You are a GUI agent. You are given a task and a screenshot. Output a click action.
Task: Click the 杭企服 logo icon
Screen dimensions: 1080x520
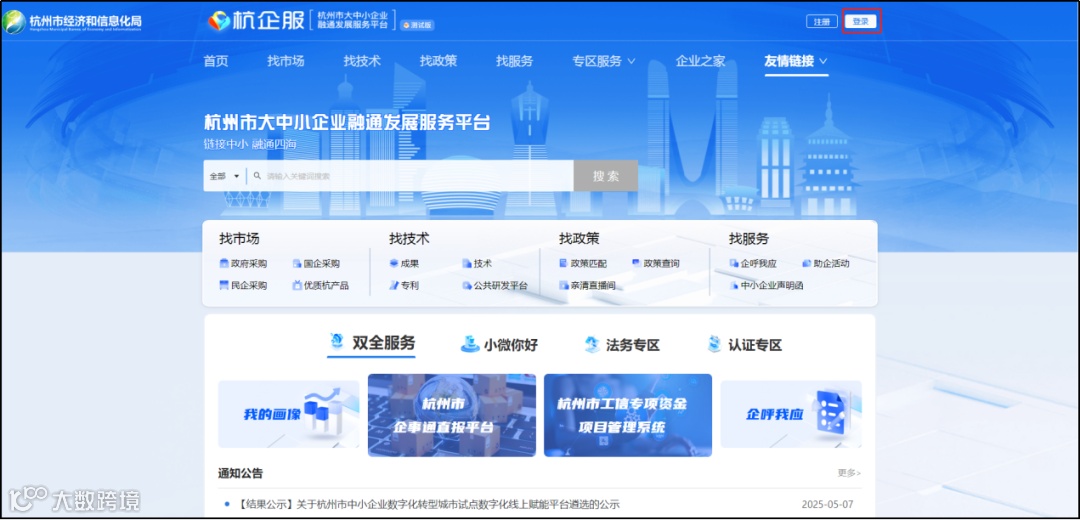220,21
